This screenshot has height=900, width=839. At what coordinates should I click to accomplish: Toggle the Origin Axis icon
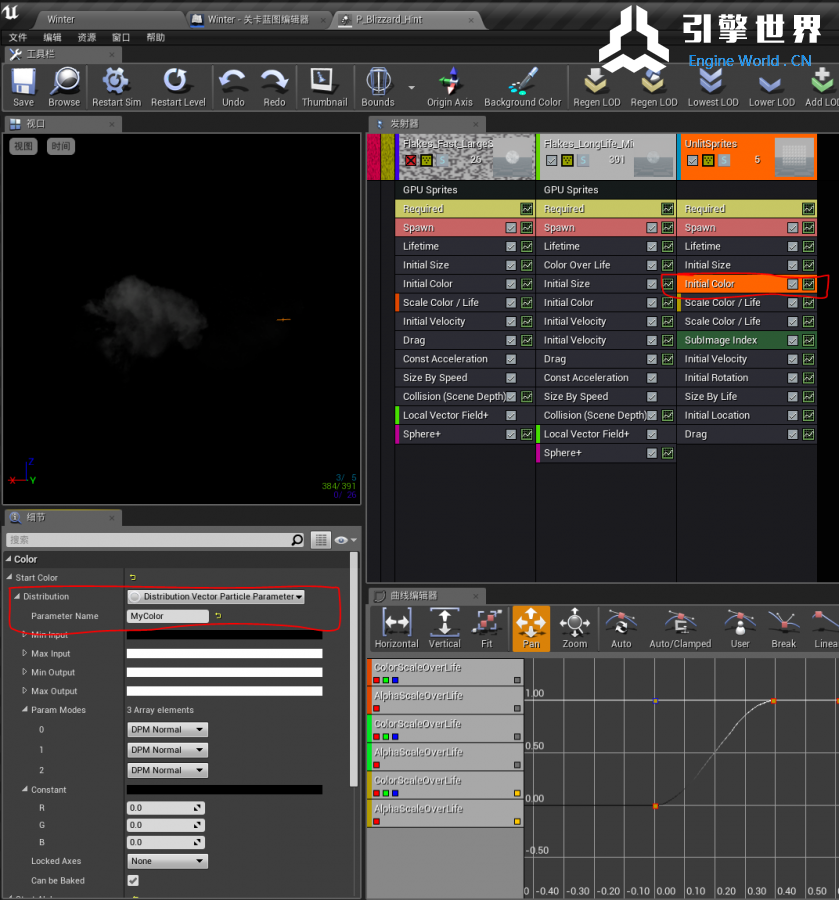449,82
